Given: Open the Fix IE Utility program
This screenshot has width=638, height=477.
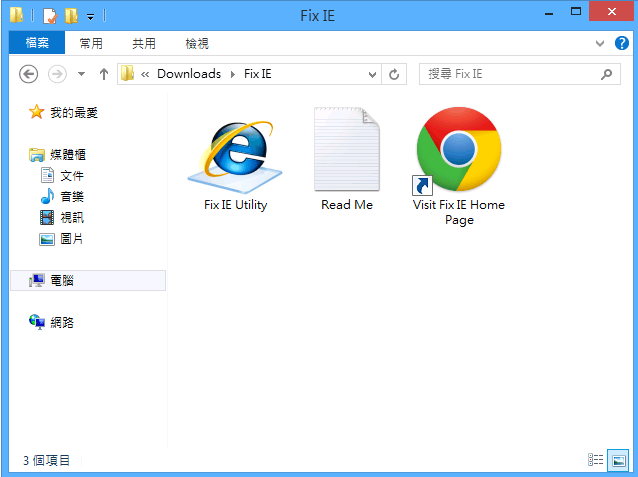Looking at the screenshot, I should 235,166.
